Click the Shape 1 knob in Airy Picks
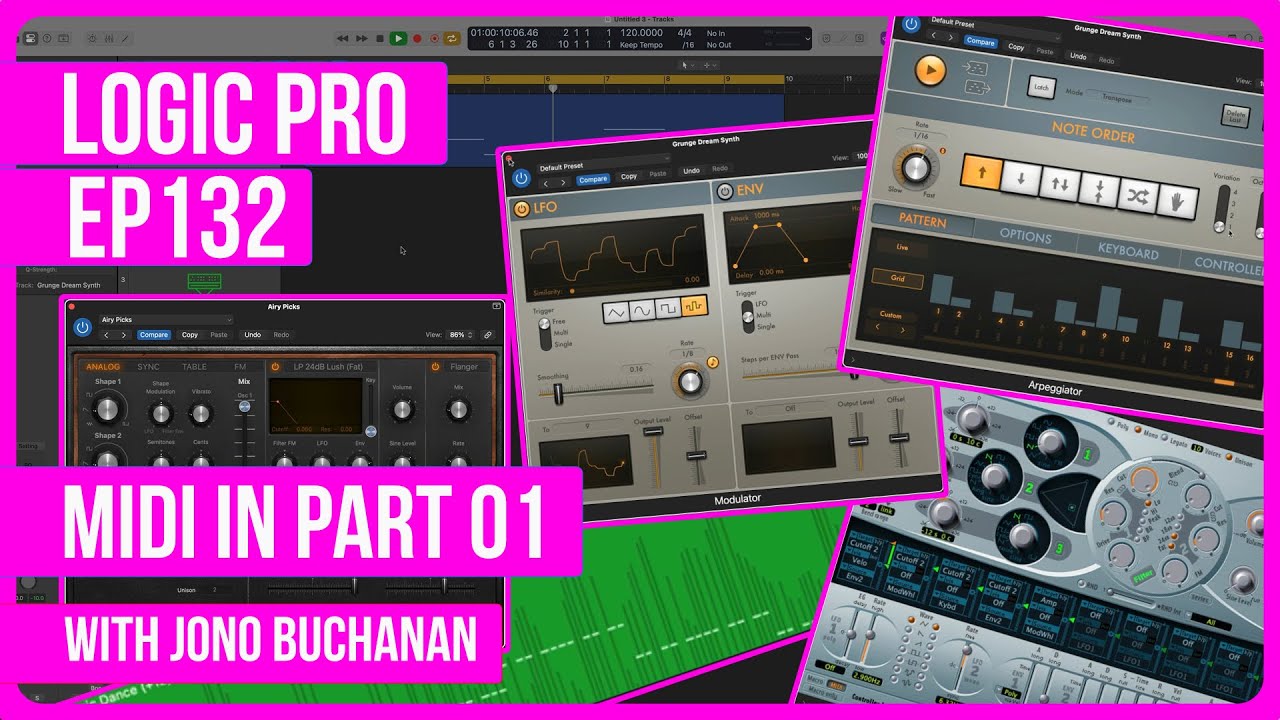 [x=107, y=407]
